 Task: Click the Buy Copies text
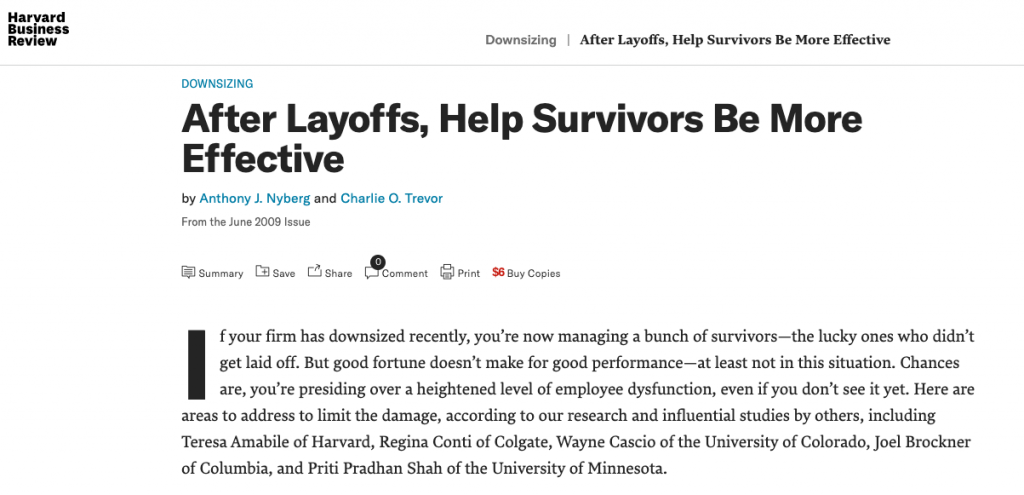pyautogui.click(x=534, y=274)
